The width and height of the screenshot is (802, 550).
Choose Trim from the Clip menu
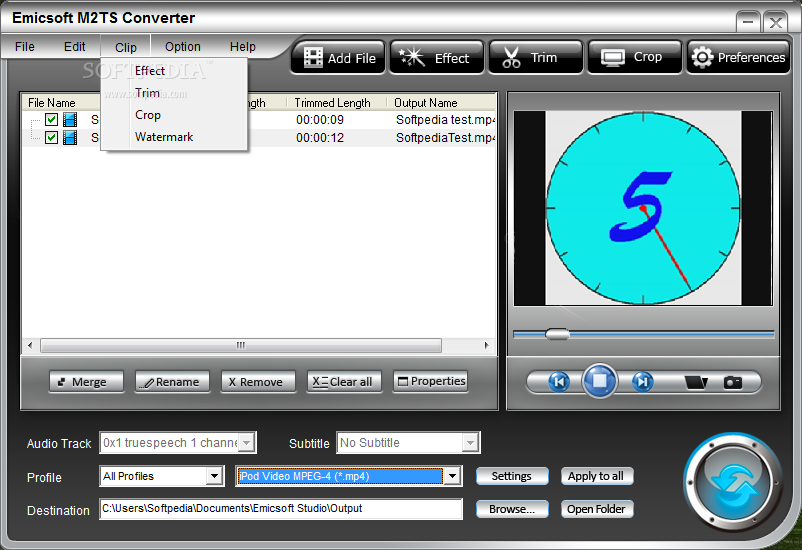[174, 93]
